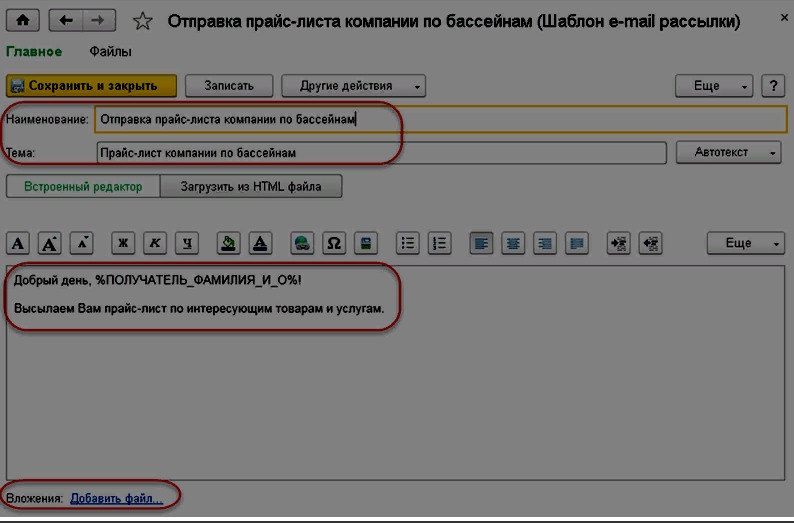Toggle italic formatting (К) in editor
Image resolution: width=794 pixels, height=523 pixels.
(155, 242)
